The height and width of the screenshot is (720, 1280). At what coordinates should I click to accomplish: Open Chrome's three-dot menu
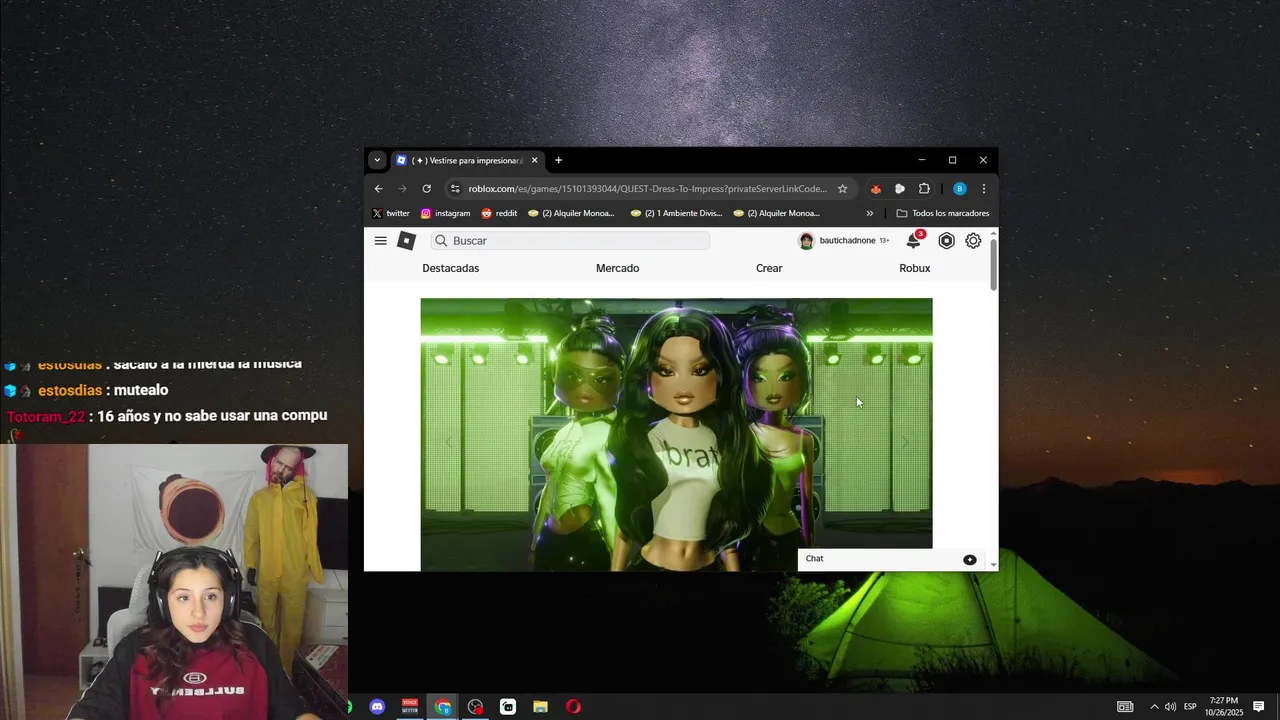(x=984, y=188)
